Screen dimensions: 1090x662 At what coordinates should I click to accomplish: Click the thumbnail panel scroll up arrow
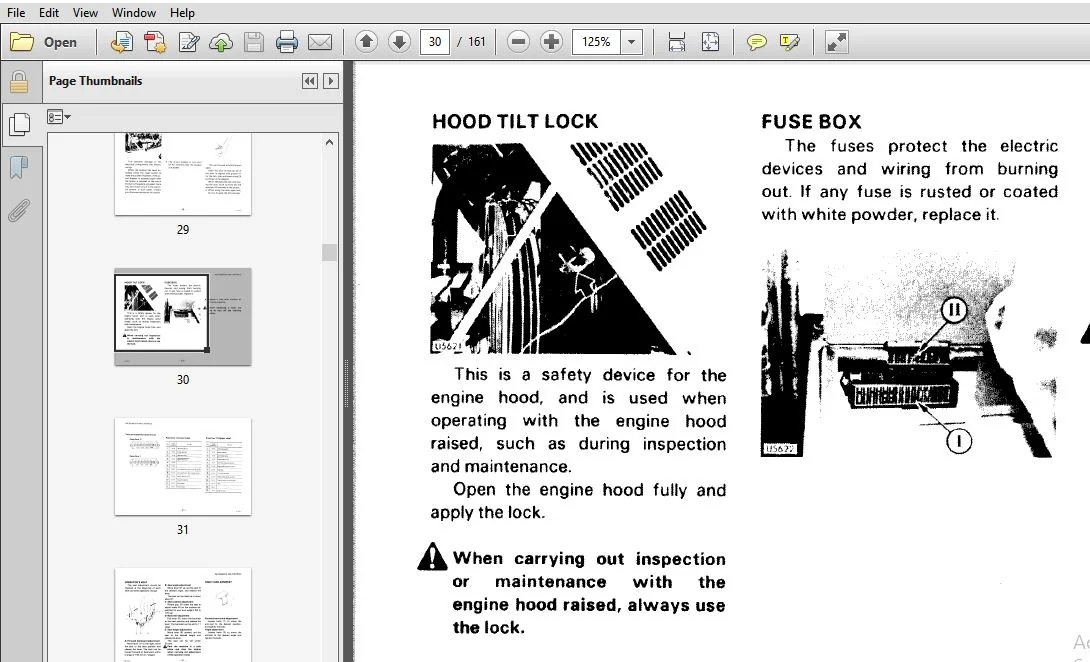(330, 142)
